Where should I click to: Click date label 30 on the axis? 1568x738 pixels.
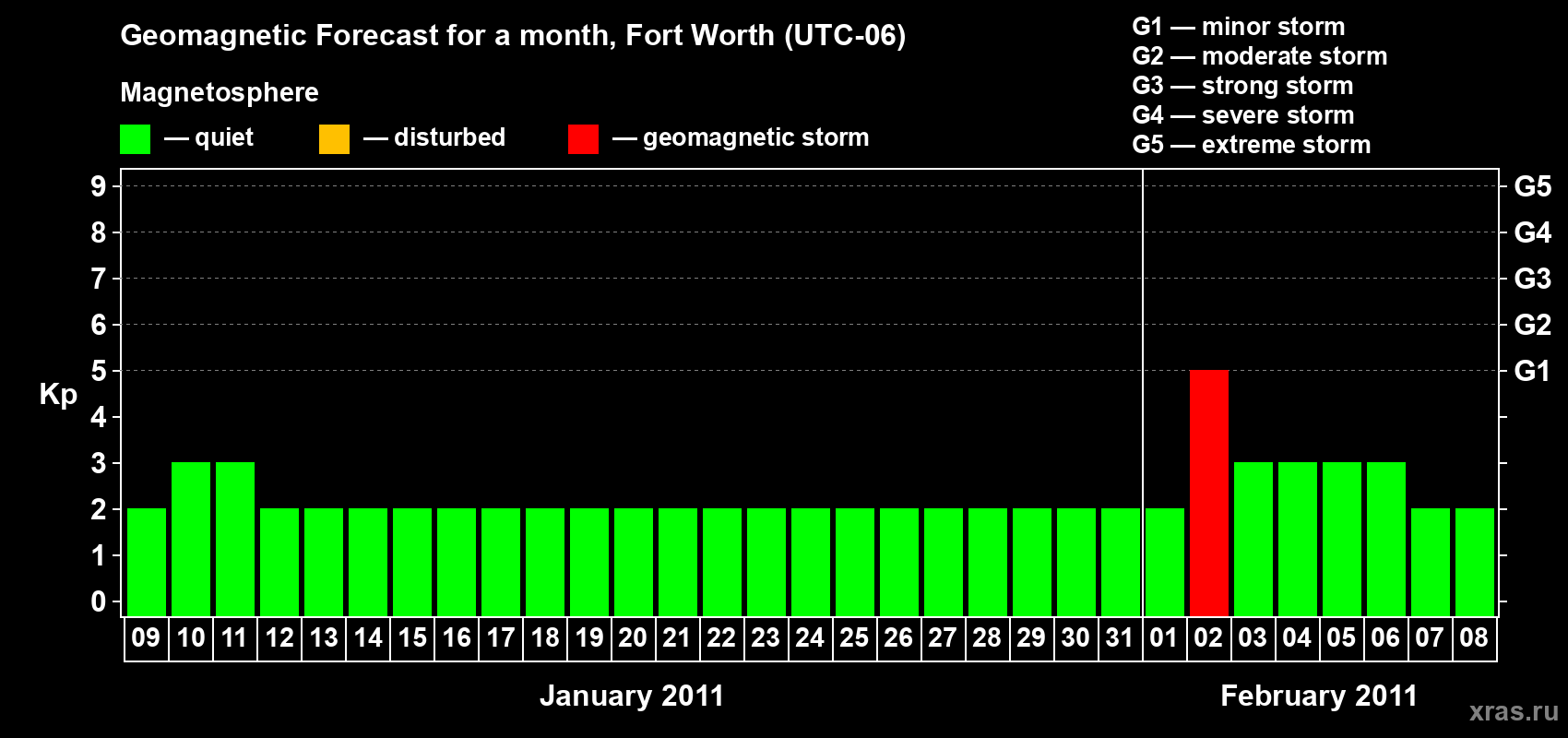pyautogui.click(x=1075, y=637)
